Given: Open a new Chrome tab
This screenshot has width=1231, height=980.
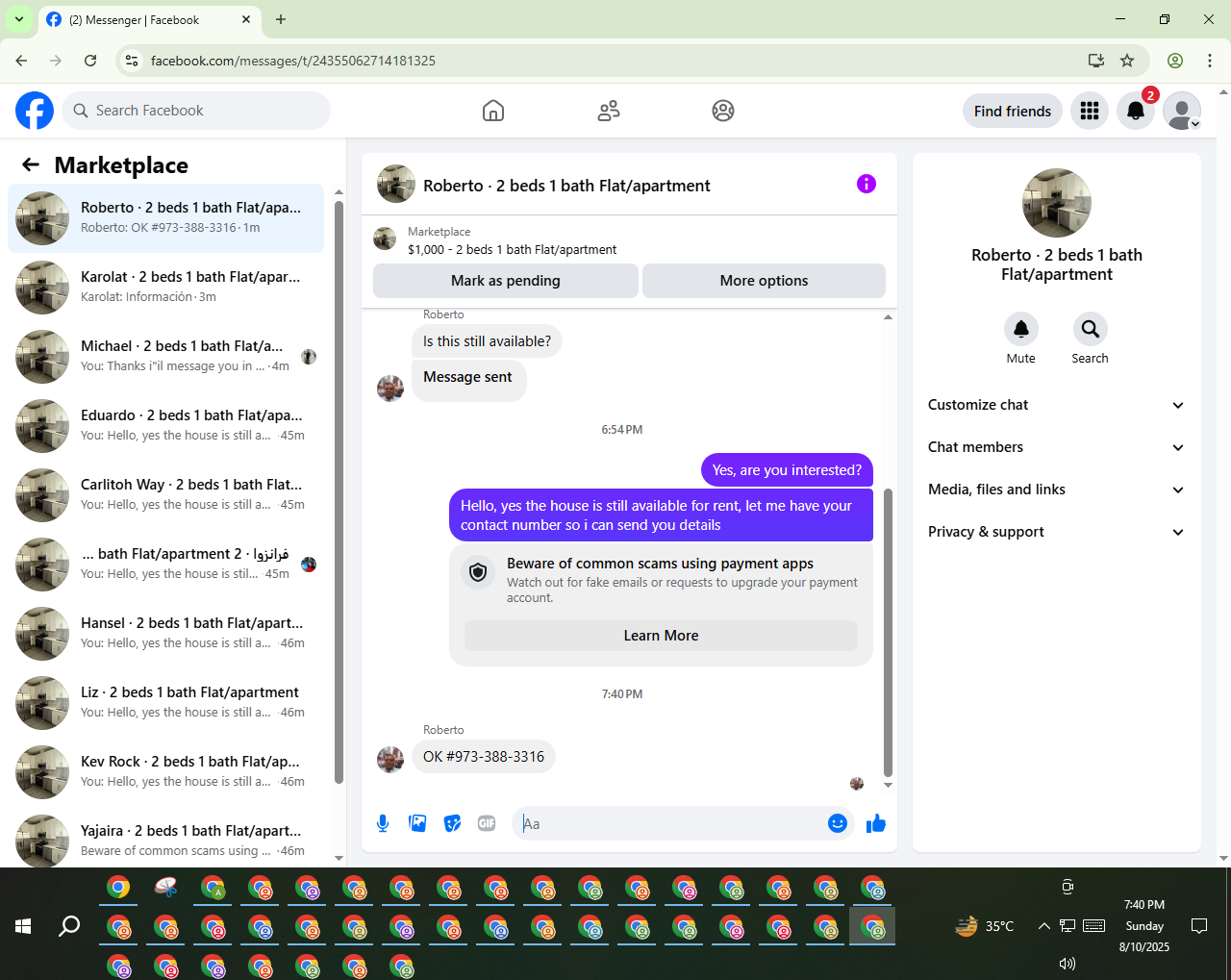Looking at the screenshot, I should (281, 19).
